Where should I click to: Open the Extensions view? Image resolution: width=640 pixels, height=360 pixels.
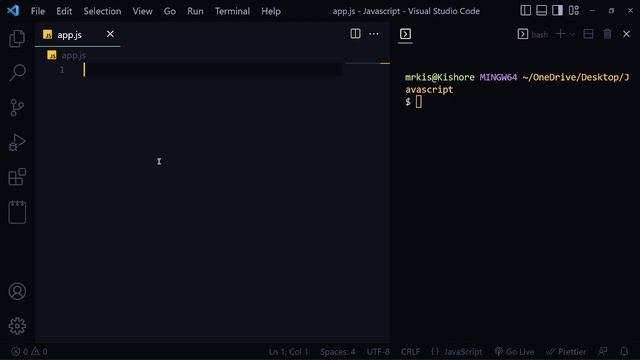(17, 177)
